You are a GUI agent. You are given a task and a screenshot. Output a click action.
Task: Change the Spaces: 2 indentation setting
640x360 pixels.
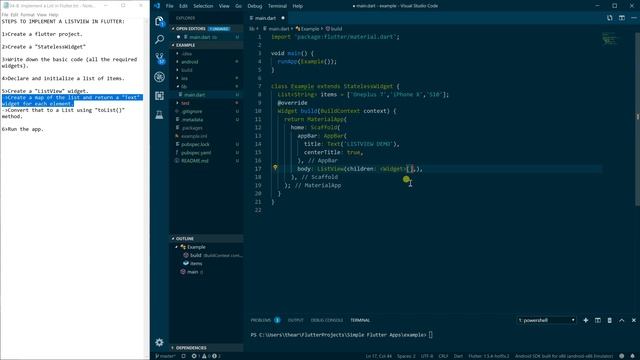click(406, 356)
